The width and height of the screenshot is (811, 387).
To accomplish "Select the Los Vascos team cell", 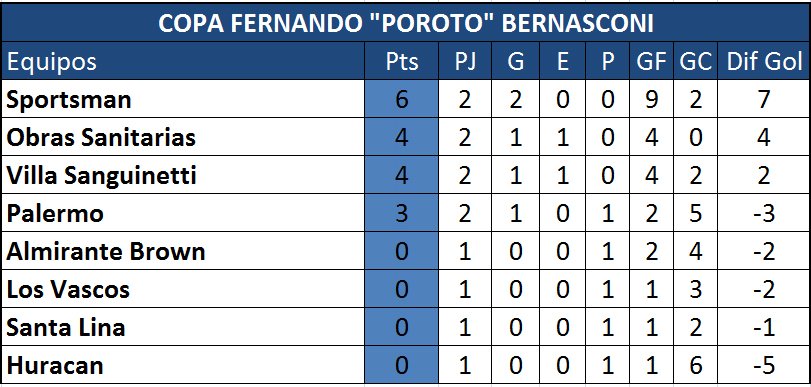I will 183,289.
